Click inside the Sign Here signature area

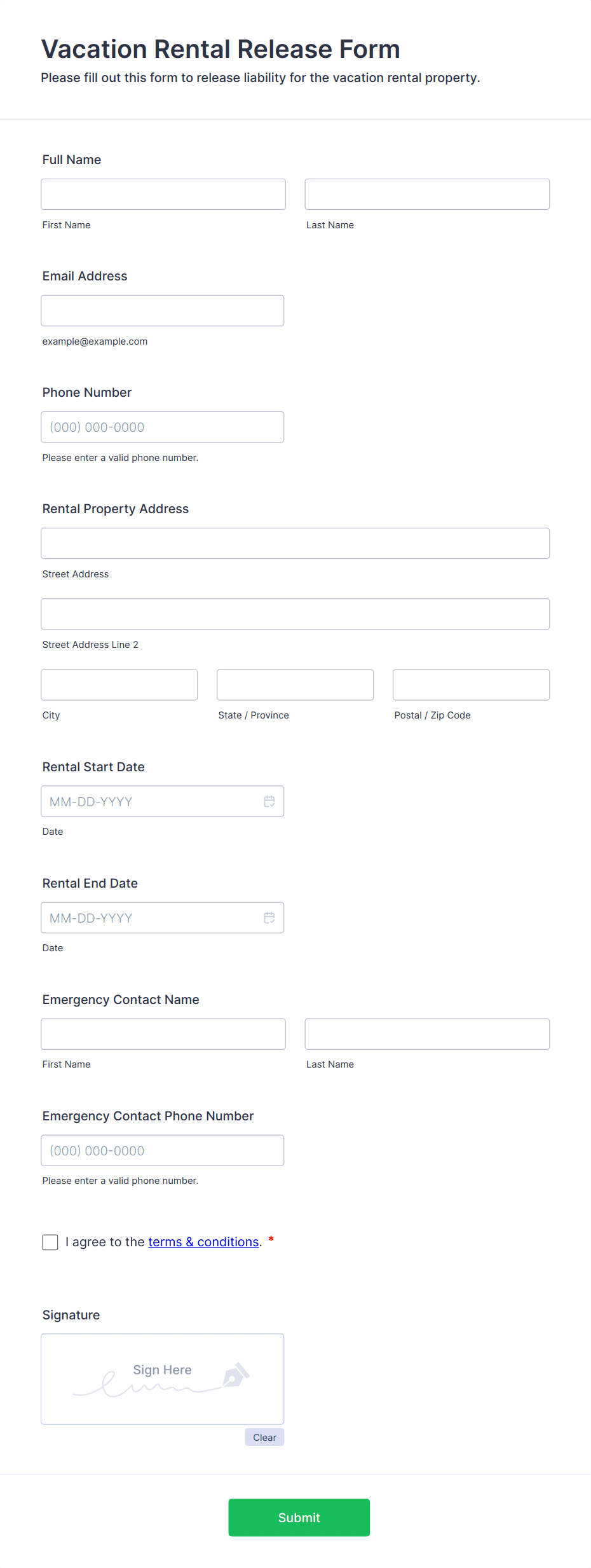click(163, 1379)
